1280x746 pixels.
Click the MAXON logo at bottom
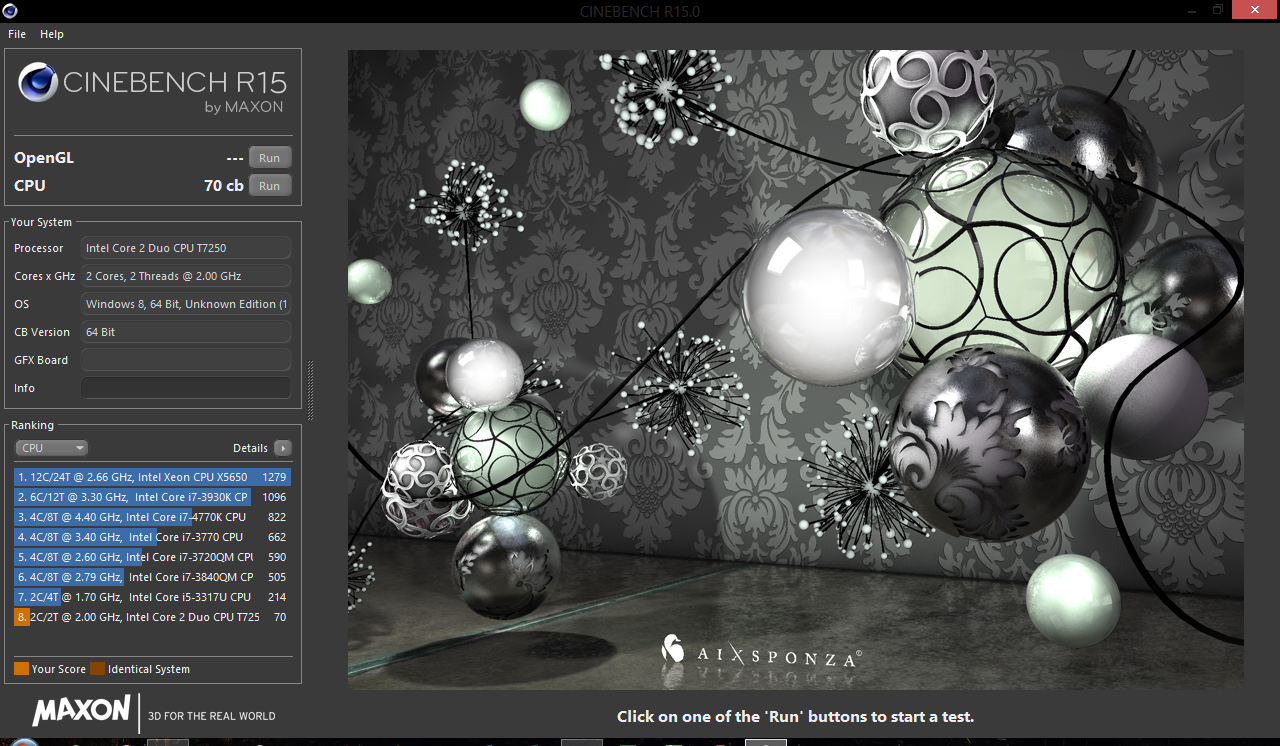point(81,711)
